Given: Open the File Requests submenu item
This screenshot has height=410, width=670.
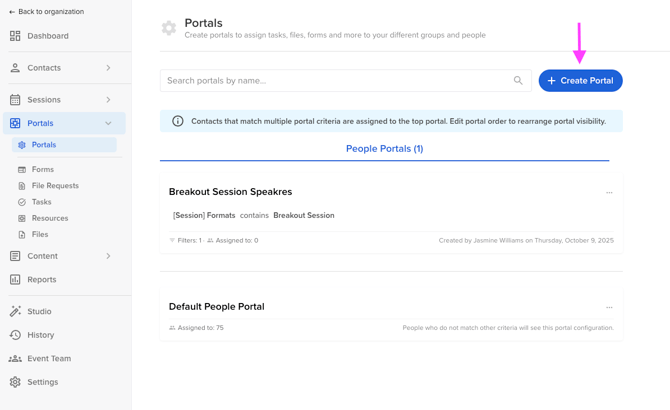Looking at the screenshot, I should (x=54, y=186).
